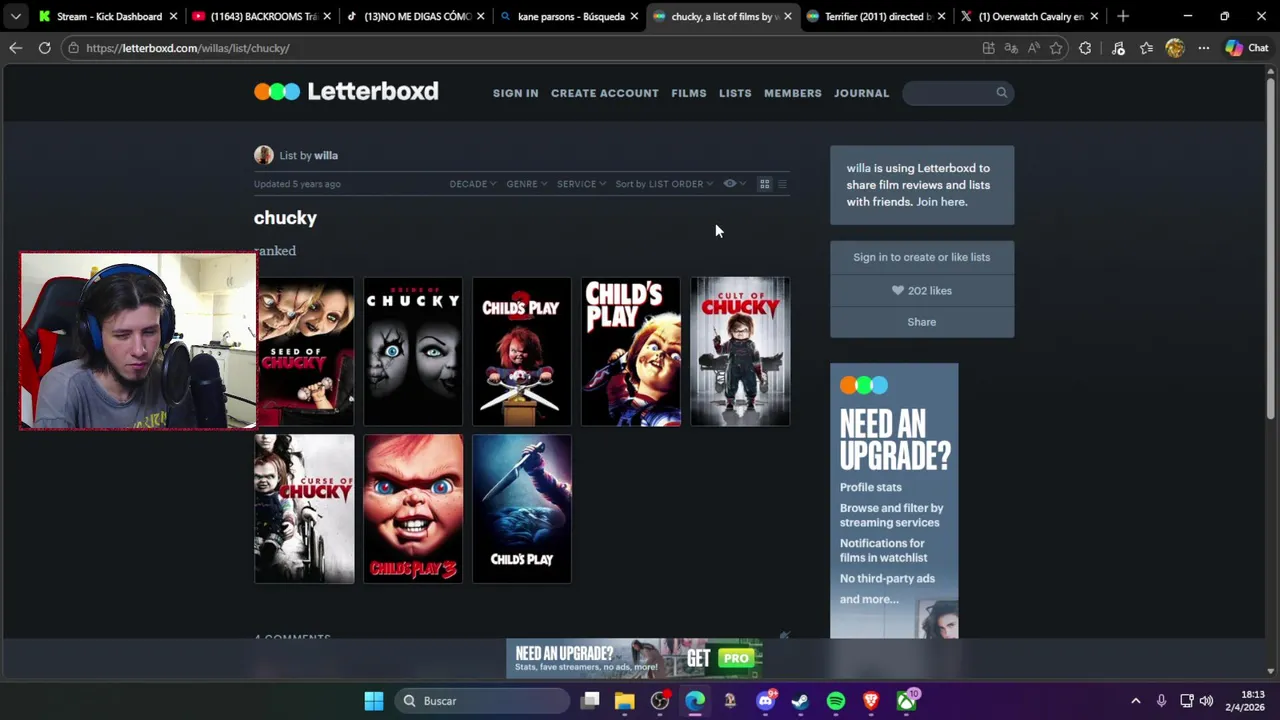Open Spotify from taskbar
This screenshot has width=1280, height=720.
(x=836, y=701)
